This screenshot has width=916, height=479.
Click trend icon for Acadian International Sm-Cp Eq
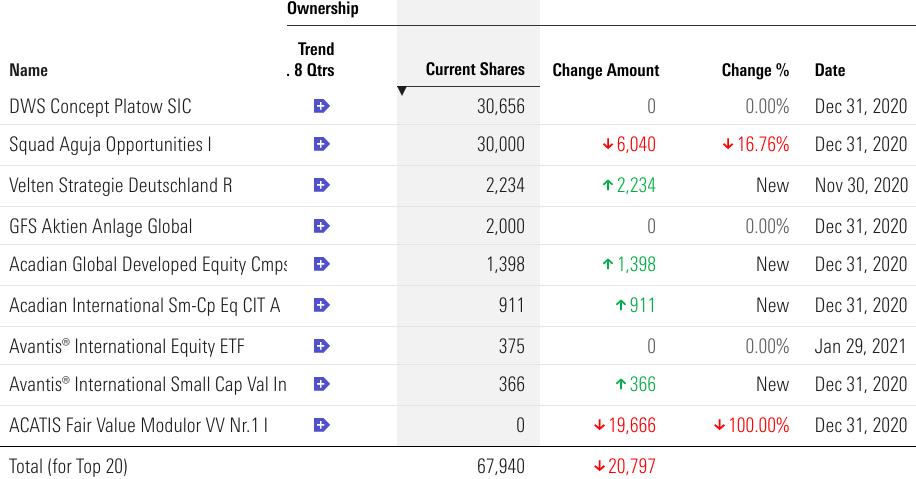tap(321, 305)
